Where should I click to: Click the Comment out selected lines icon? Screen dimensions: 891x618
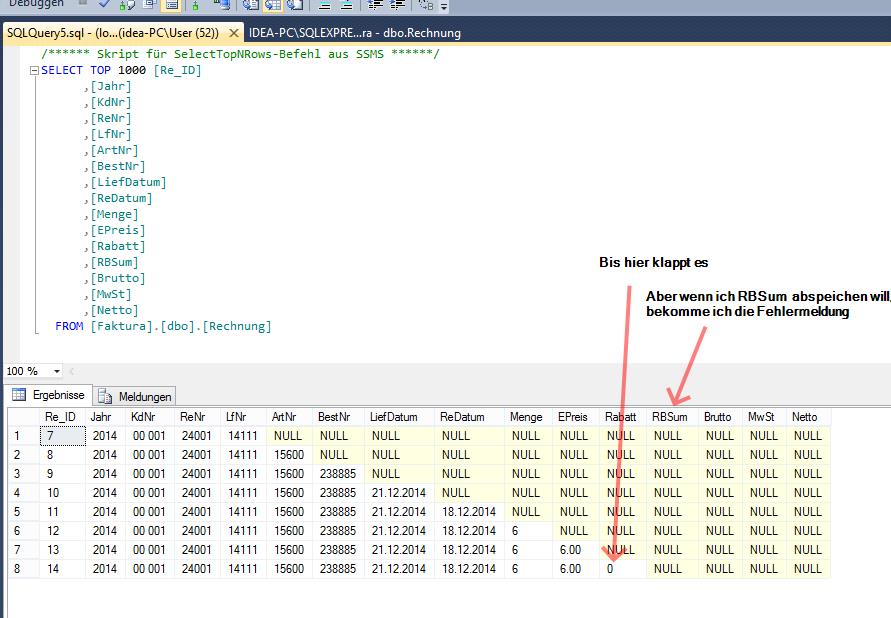pos(324,5)
